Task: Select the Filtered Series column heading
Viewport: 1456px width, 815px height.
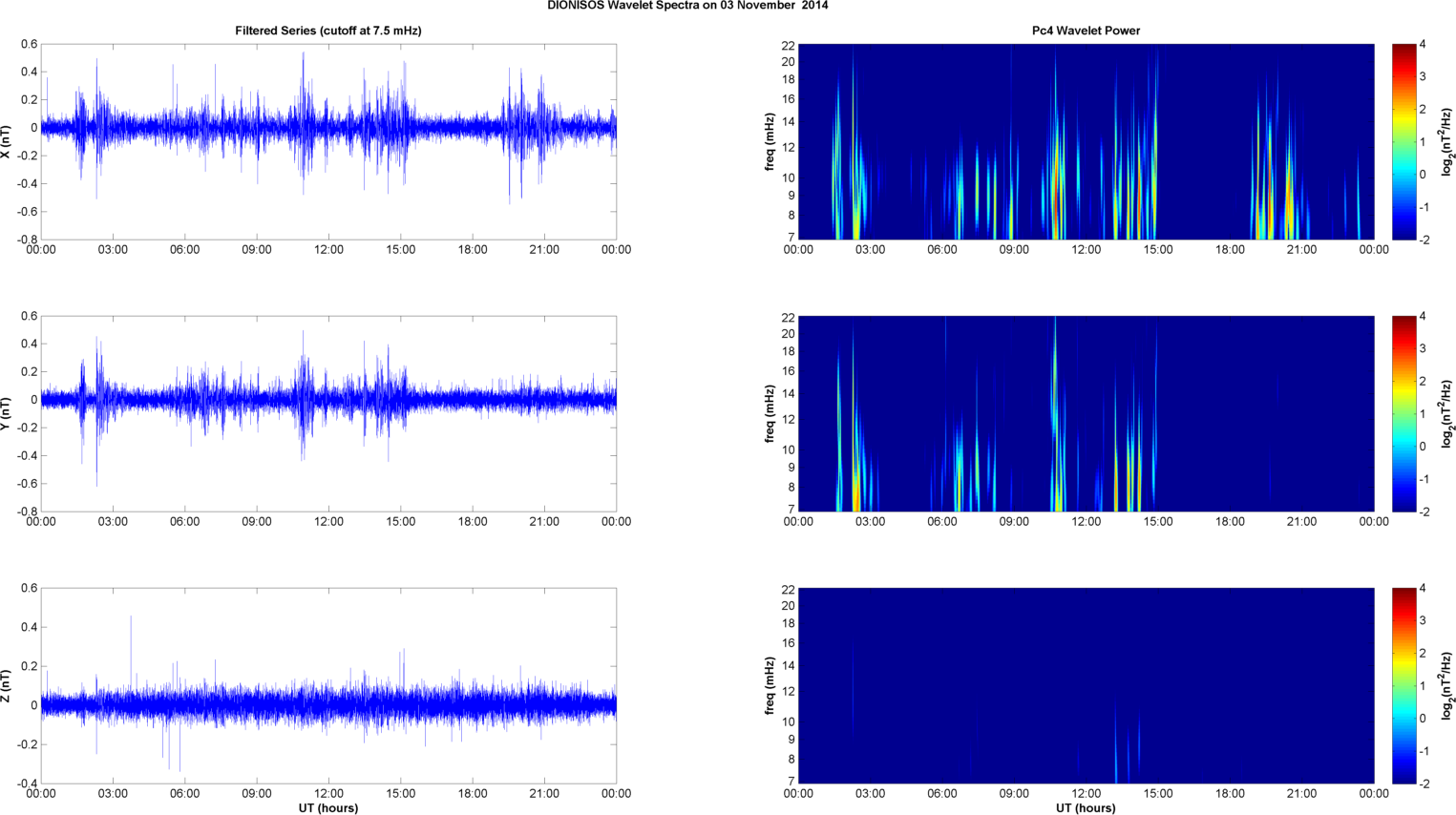Action: 328,31
